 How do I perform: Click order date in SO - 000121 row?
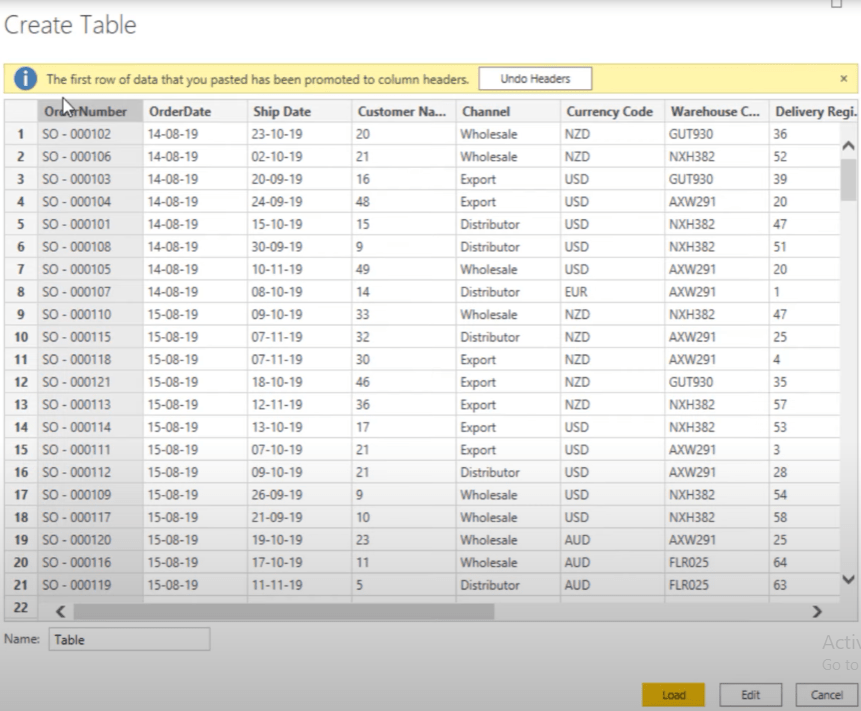click(x=195, y=382)
